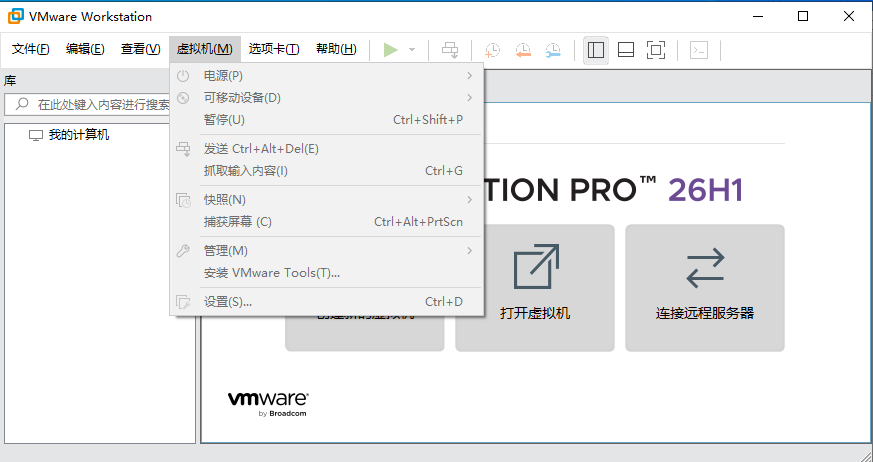Viewport: 873px width, 462px height.
Task: Select 安装 VMware Tools(T)... entry
Action: [x=326, y=273]
